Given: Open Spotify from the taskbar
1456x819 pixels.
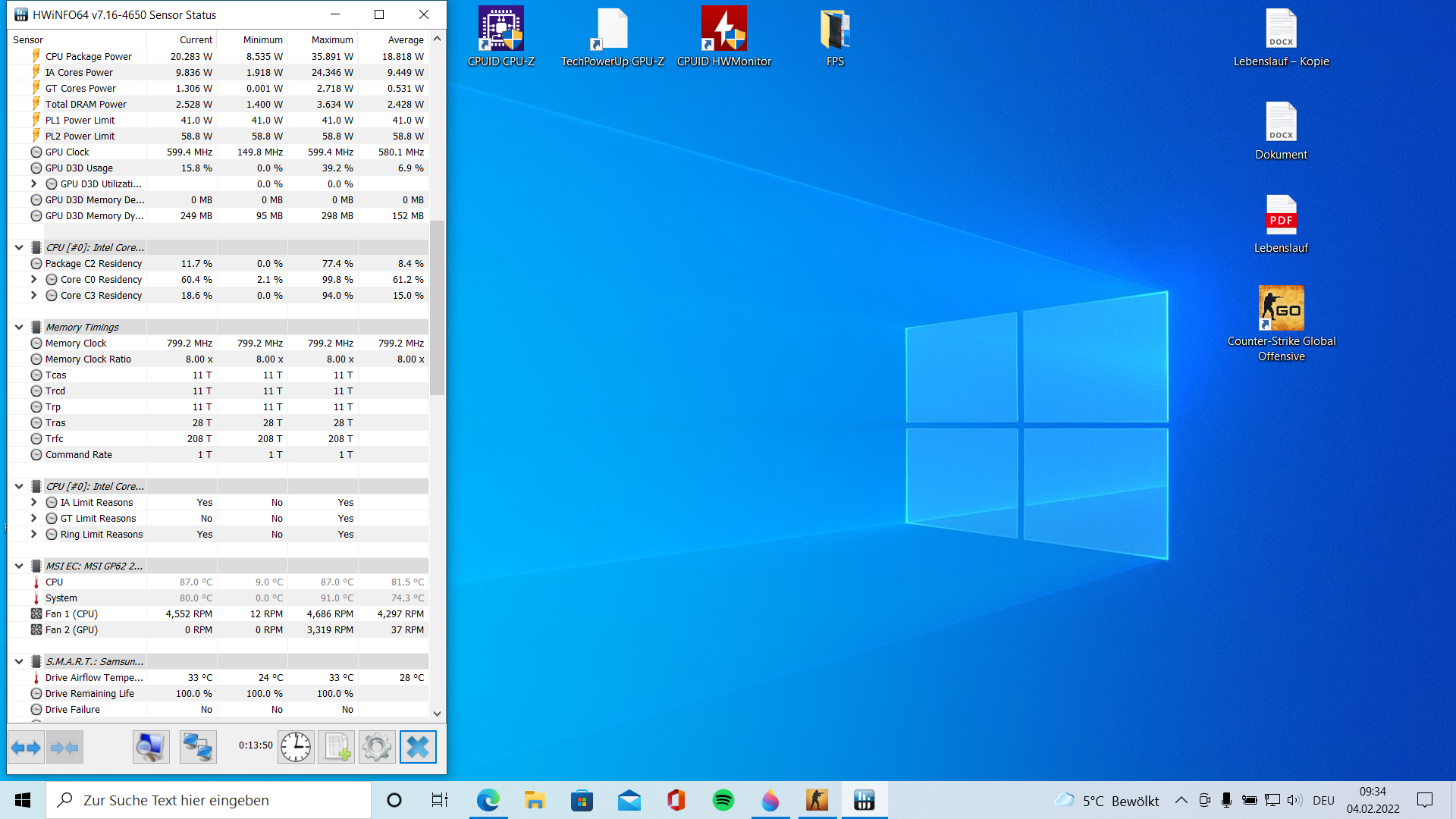Looking at the screenshot, I should tap(723, 801).
